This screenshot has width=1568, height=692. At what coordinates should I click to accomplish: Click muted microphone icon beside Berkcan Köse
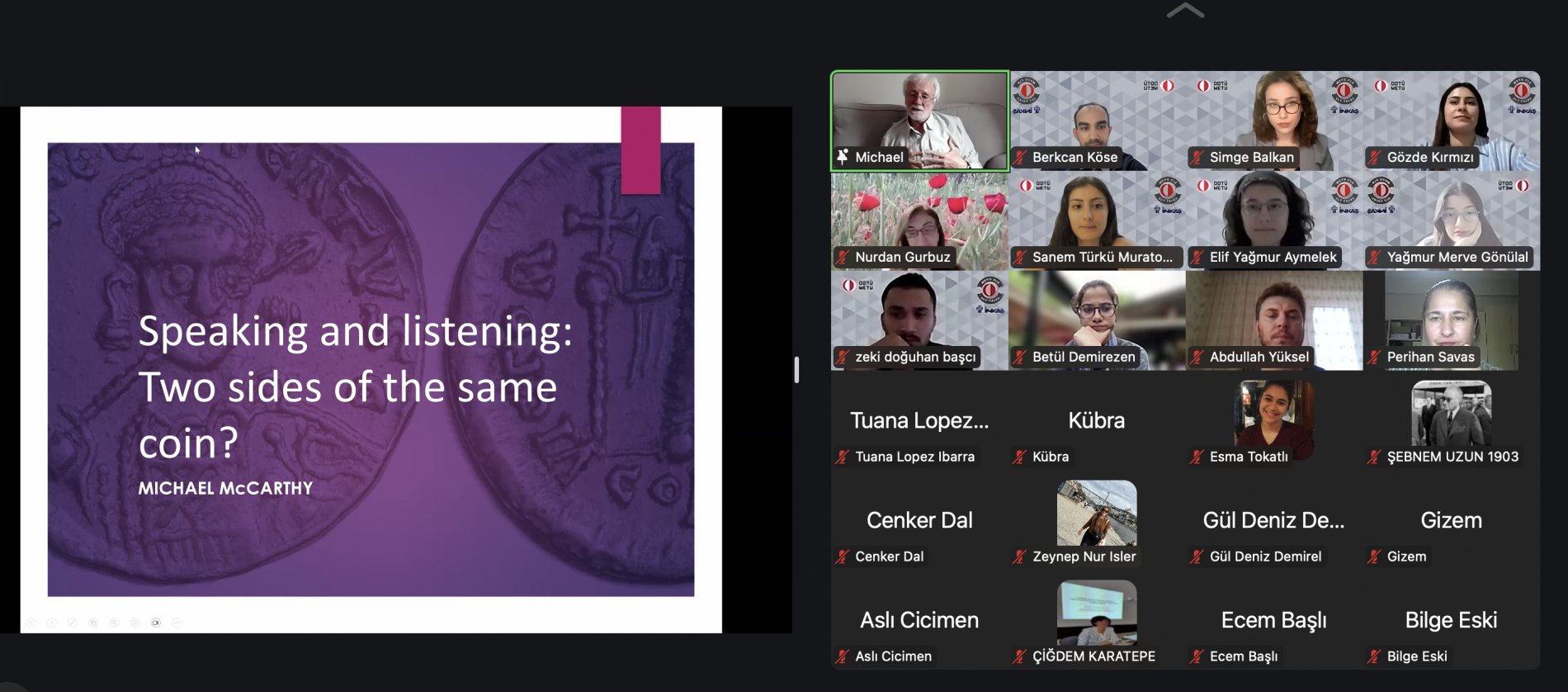coord(1021,157)
